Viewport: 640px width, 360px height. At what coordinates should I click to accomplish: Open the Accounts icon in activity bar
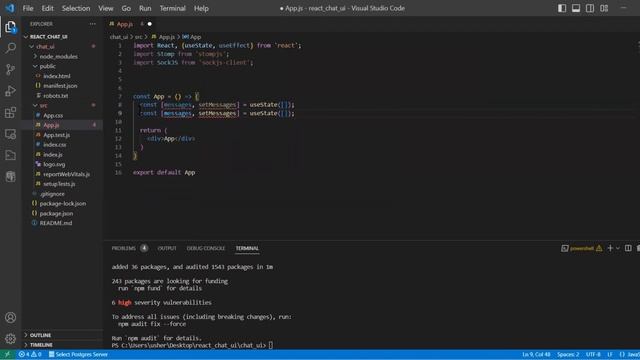coord(11,317)
